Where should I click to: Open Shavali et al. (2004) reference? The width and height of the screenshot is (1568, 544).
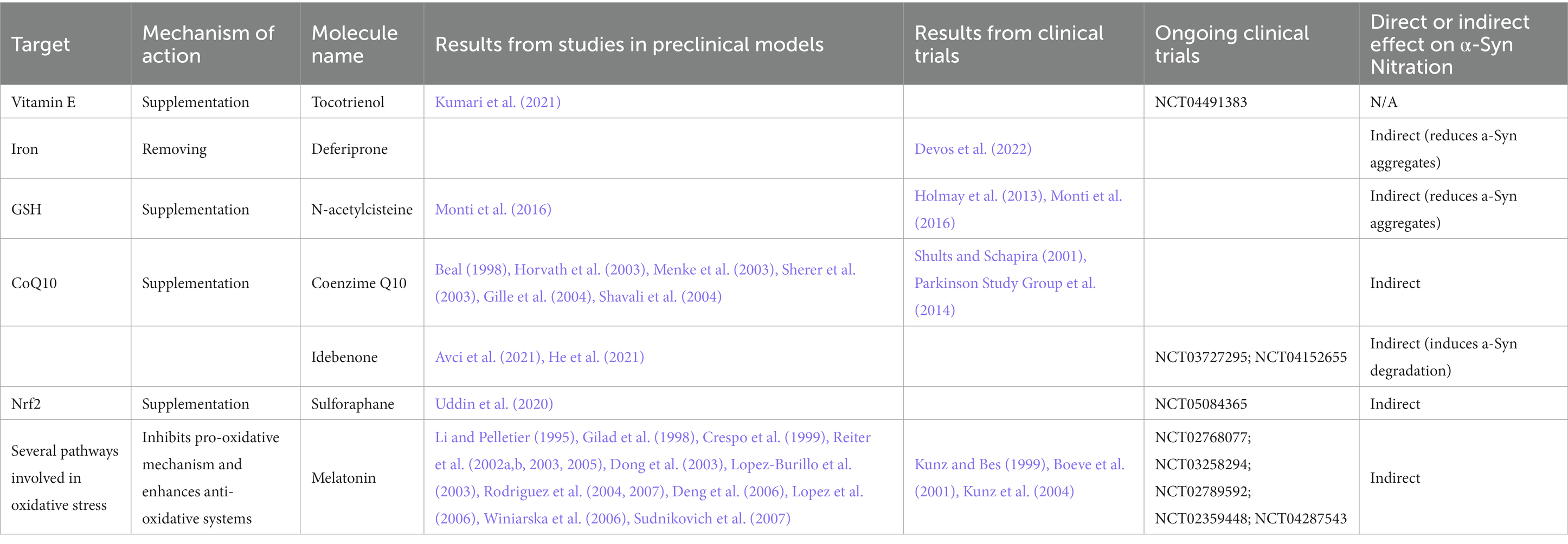660,297
